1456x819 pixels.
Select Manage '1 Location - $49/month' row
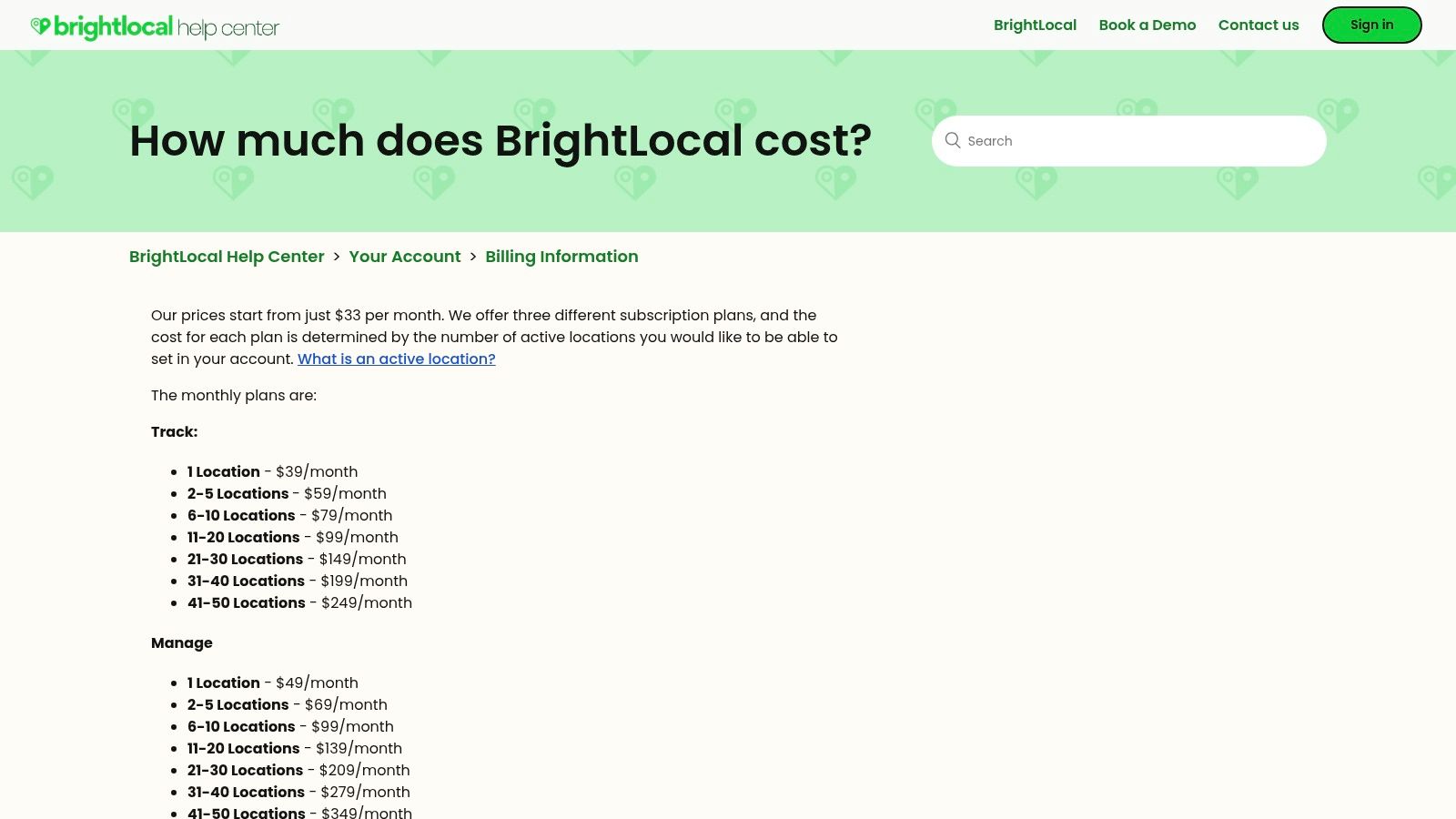273,682
